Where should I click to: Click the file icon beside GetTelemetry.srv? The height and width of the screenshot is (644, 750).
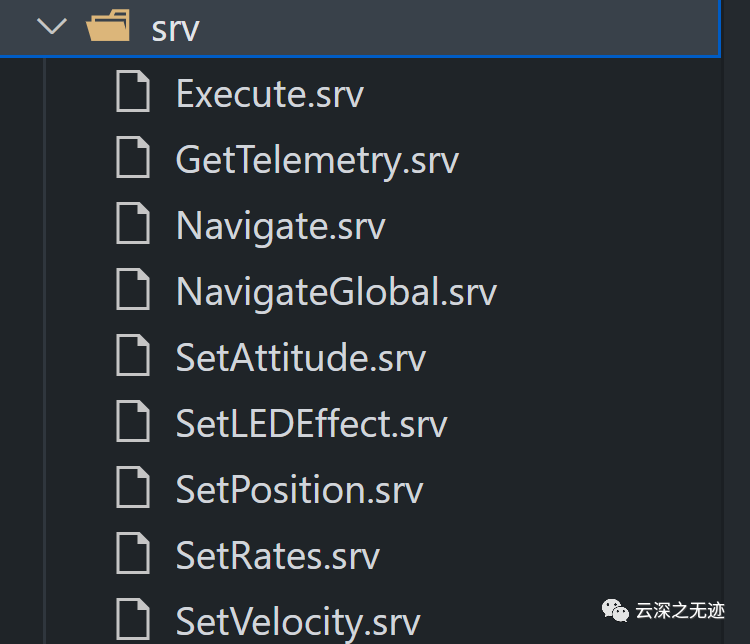pyautogui.click(x=133, y=160)
